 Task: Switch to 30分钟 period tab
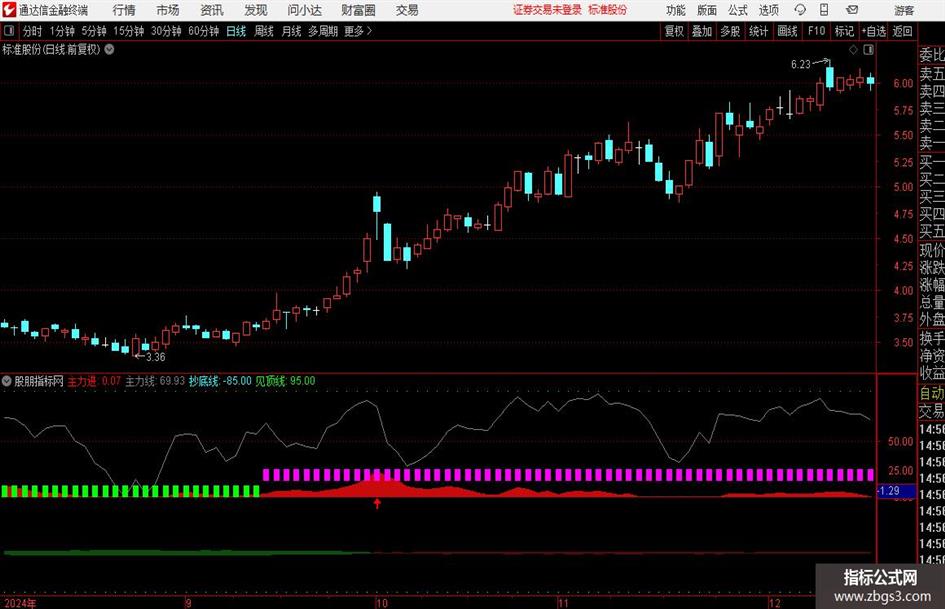coord(166,31)
